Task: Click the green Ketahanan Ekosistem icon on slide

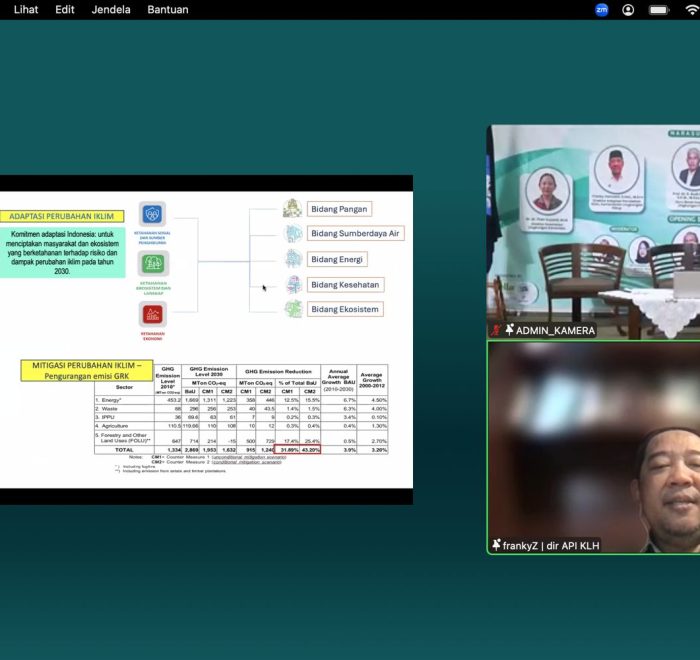Action: point(153,264)
